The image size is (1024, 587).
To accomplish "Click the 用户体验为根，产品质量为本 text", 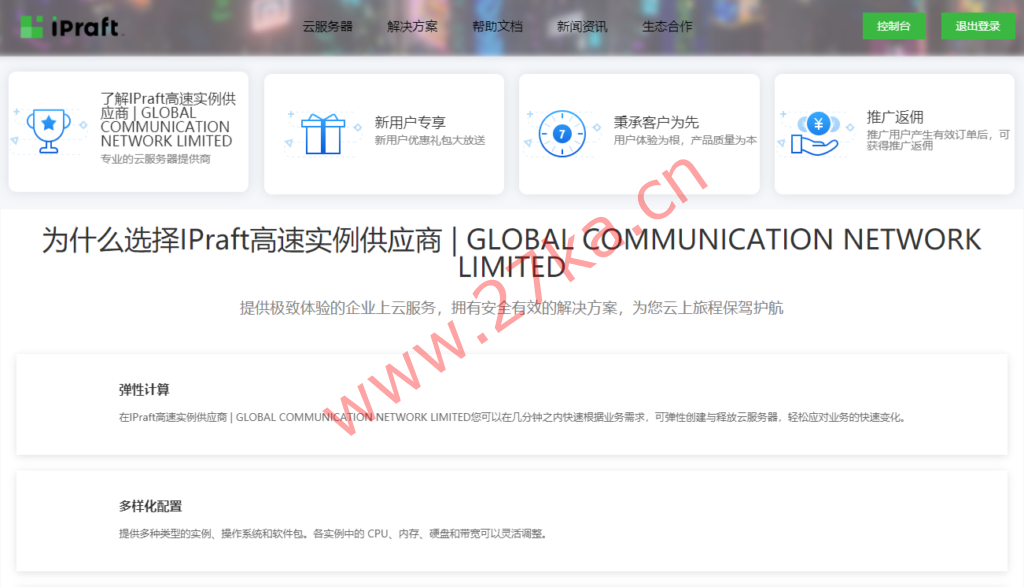I will 685,140.
